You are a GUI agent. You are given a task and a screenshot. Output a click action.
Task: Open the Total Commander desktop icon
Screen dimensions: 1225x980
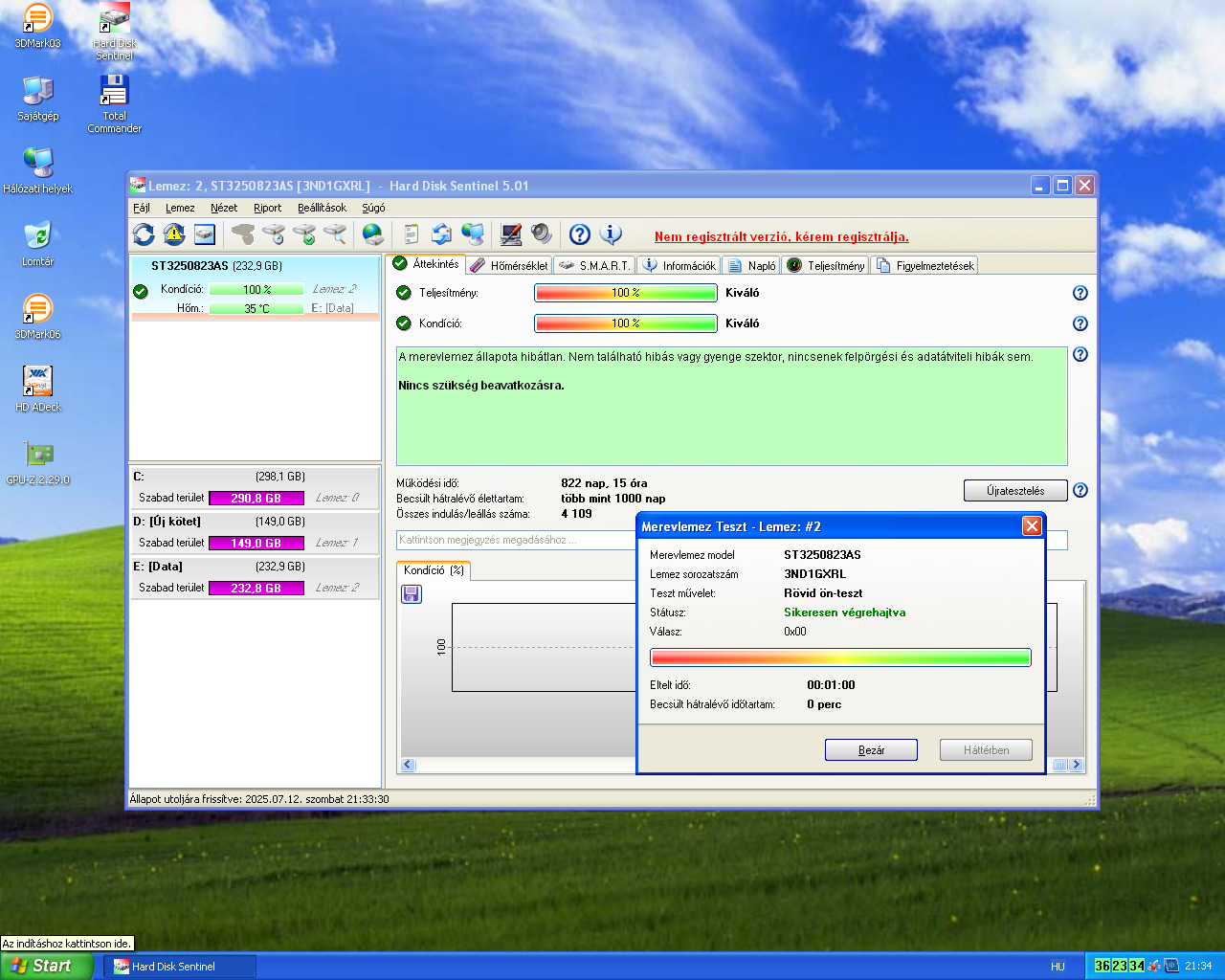[115, 103]
